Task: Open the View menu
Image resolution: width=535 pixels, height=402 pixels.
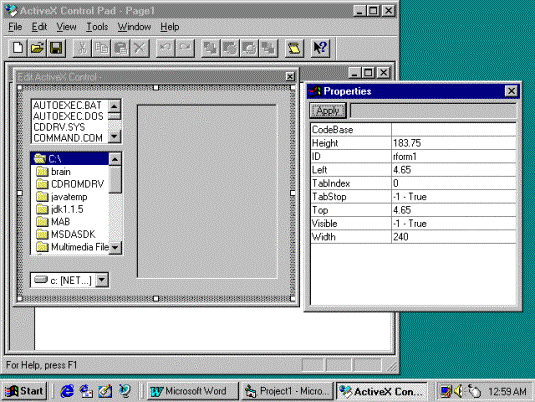Action: tap(66, 27)
